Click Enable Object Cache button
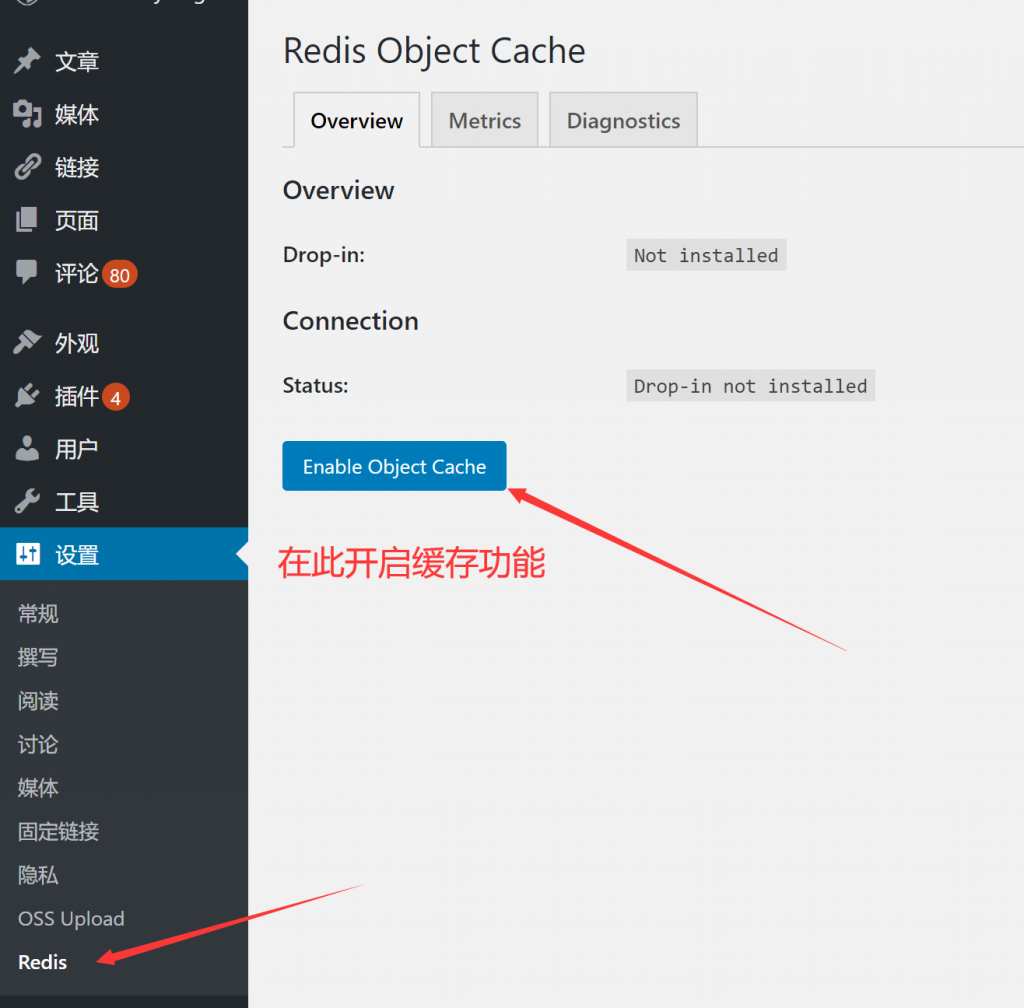The image size is (1024, 1008). 394,466
